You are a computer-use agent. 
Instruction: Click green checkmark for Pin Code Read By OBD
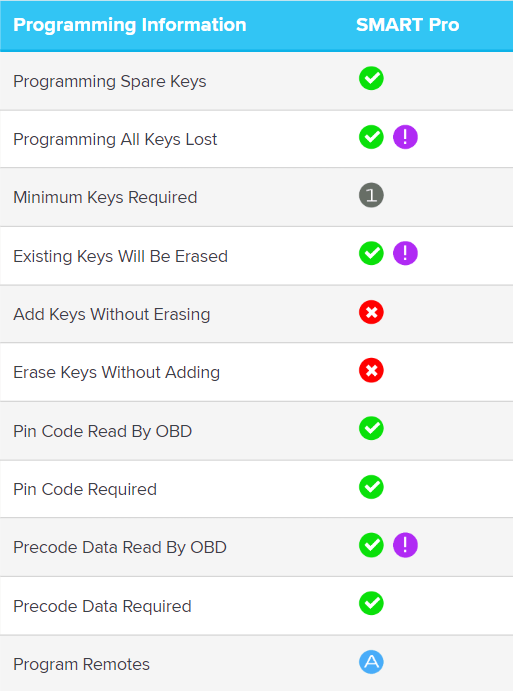coord(371,428)
